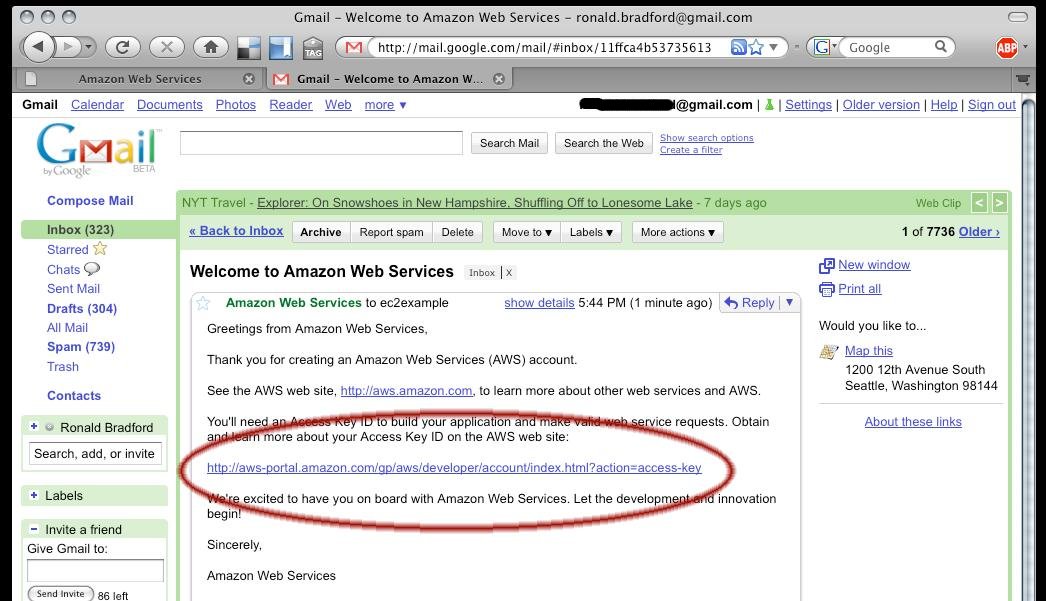Click Create a filter link
Screen dimensions: 1046x601
691,149
